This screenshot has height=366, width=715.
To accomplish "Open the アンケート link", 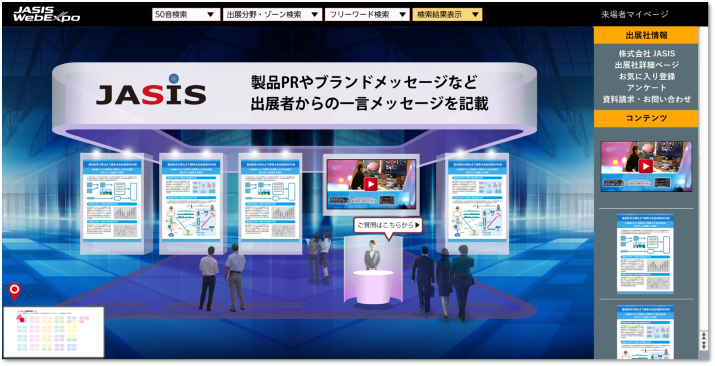I will coord(647,88).
